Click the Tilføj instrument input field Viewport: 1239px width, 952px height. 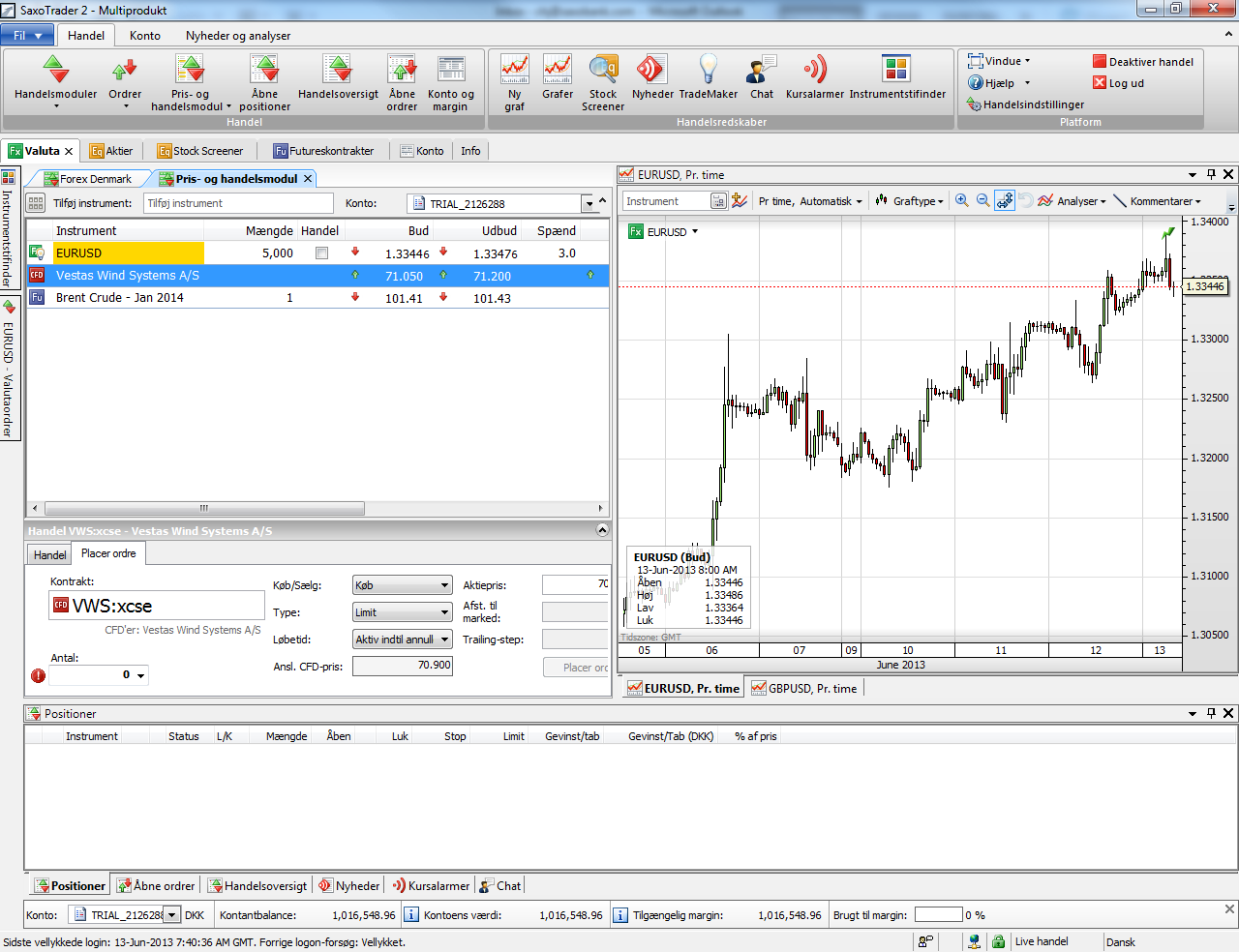pyautogui.click(x=238, y=203)
